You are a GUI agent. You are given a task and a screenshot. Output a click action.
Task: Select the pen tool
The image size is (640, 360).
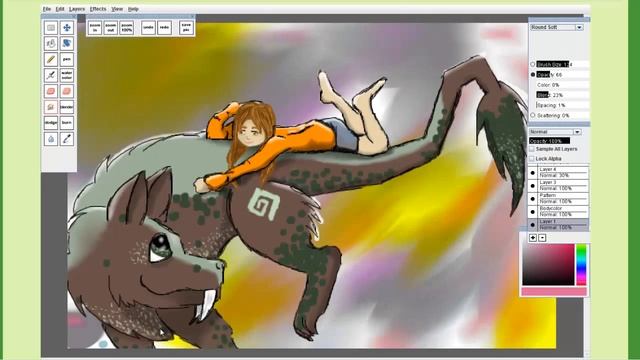(x=67, y=59)
